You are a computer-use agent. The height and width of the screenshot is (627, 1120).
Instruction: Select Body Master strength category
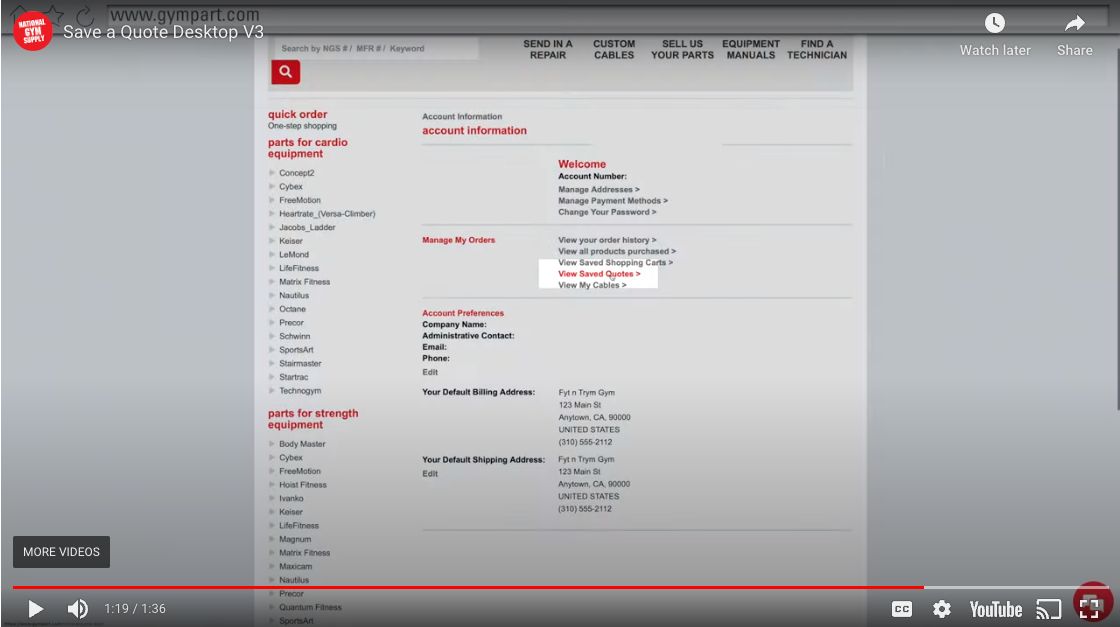click(x=302, y=444)
